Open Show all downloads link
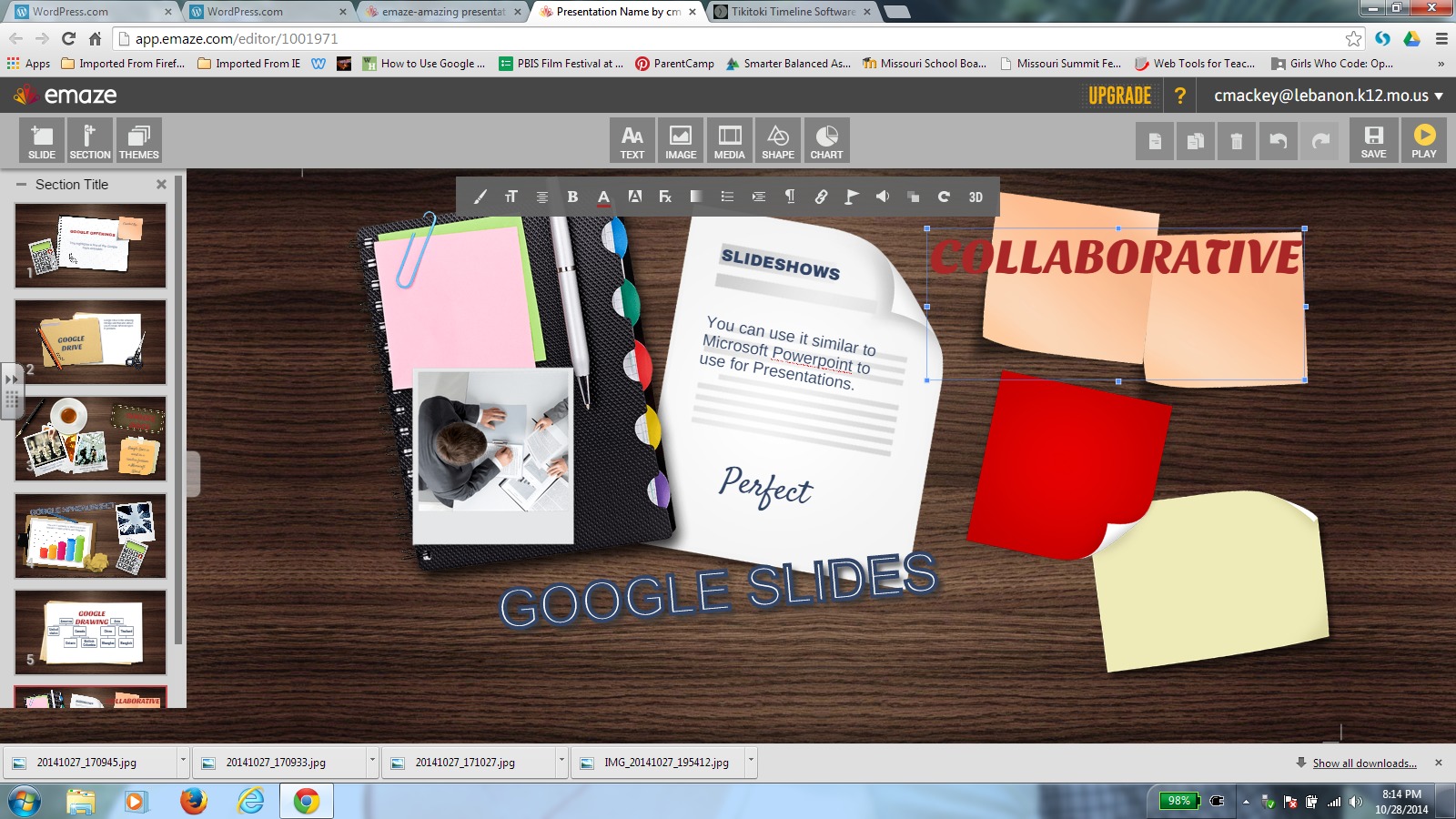The height and width of the screenshot is (819, 1456). point(1364,763)
